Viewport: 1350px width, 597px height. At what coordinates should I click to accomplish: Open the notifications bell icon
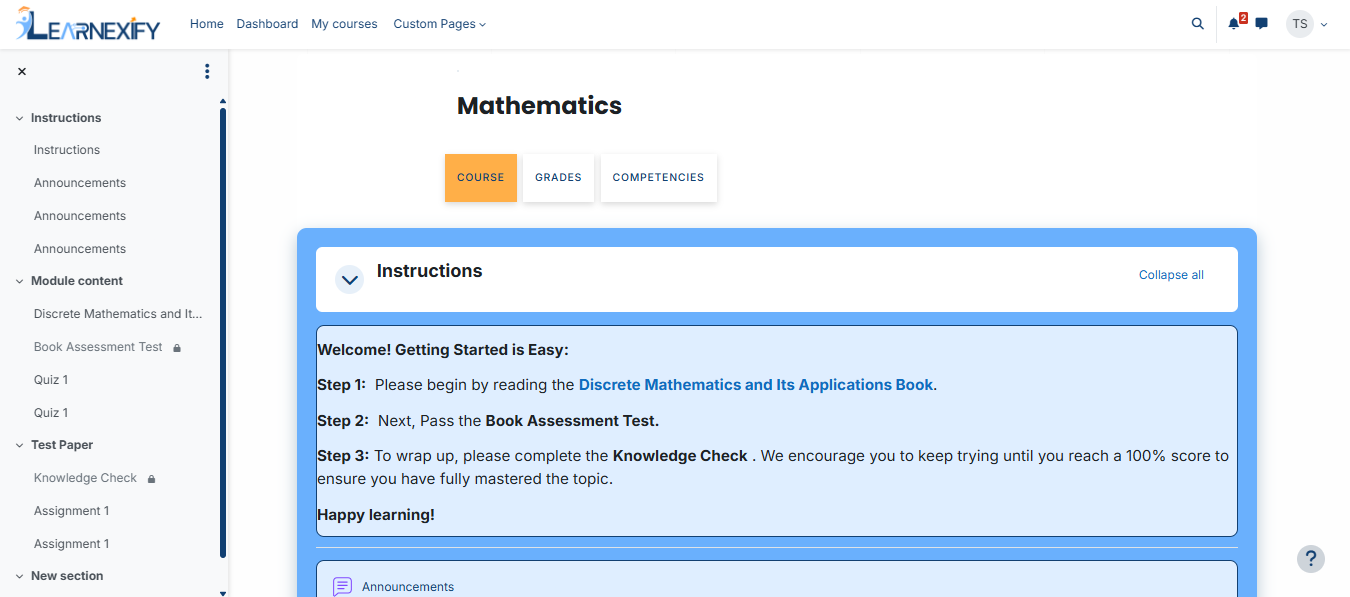(x=1234, y=24)
